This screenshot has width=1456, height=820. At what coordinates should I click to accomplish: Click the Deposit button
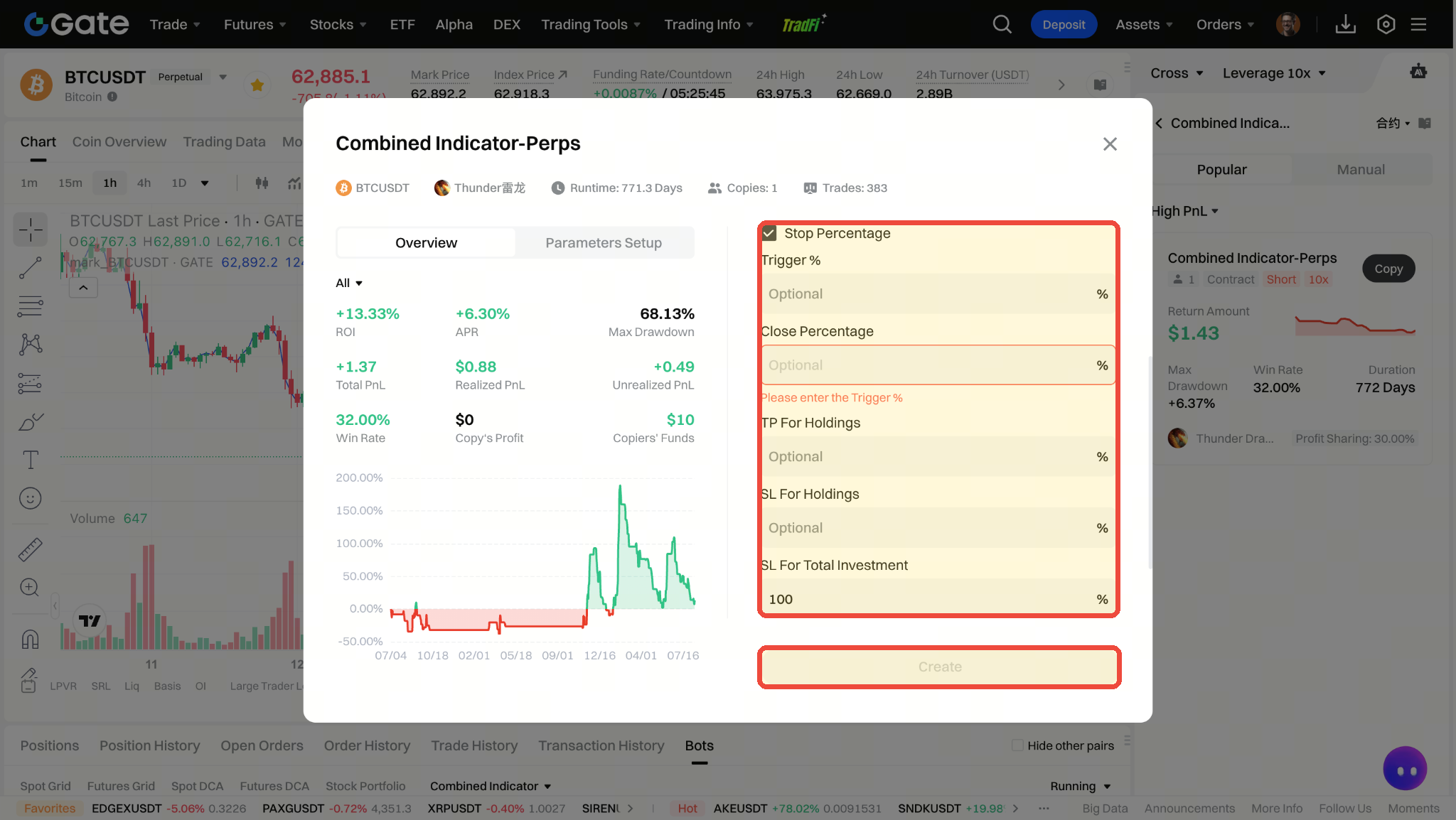(x=1064, y=24)
